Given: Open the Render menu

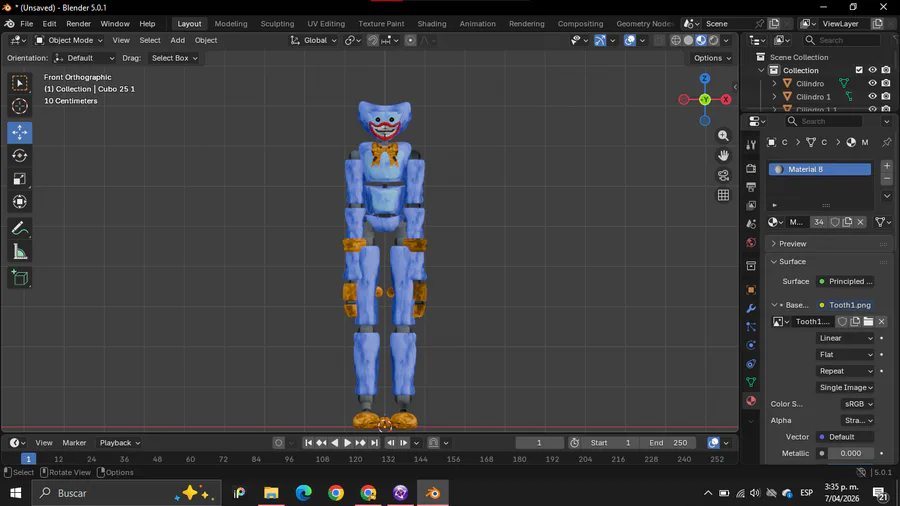Looking at the screenshot, I should pos(78,23).
